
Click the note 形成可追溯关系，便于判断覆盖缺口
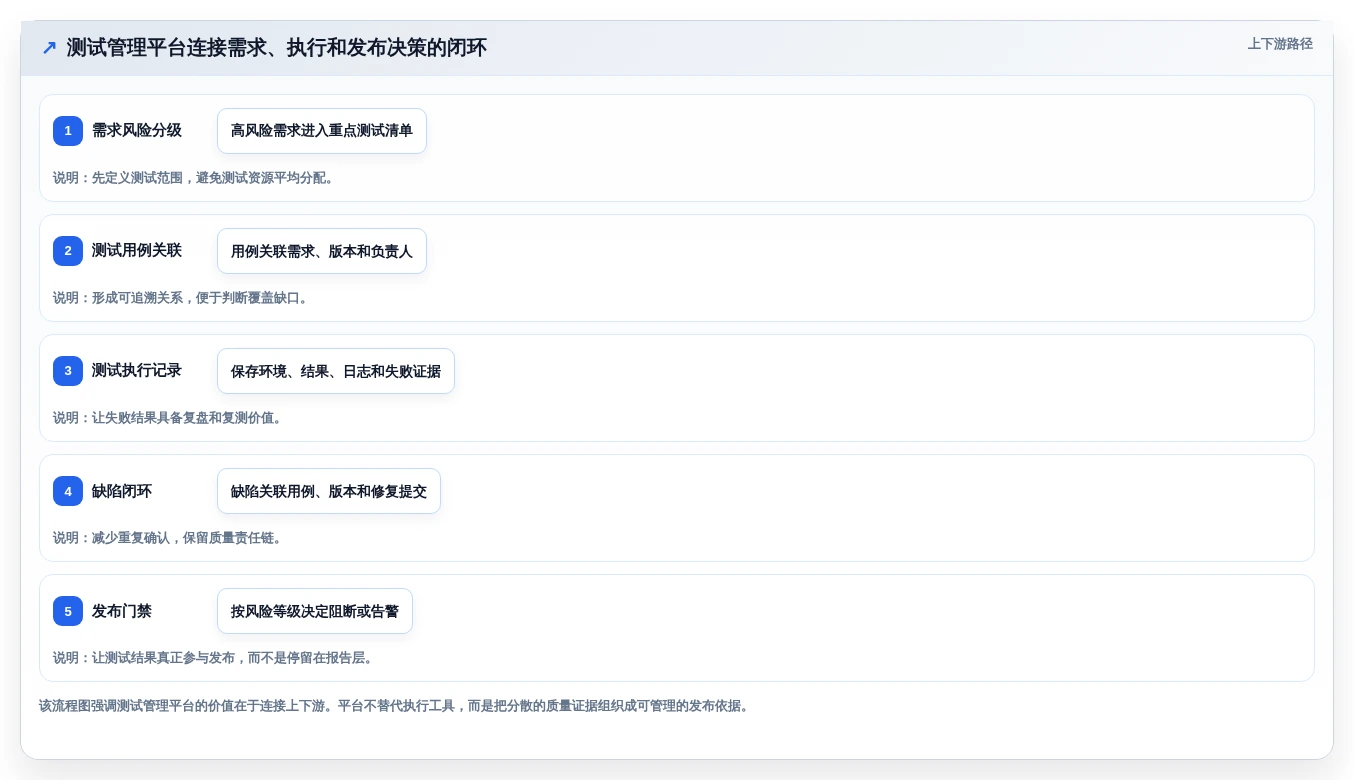(181, 298)
